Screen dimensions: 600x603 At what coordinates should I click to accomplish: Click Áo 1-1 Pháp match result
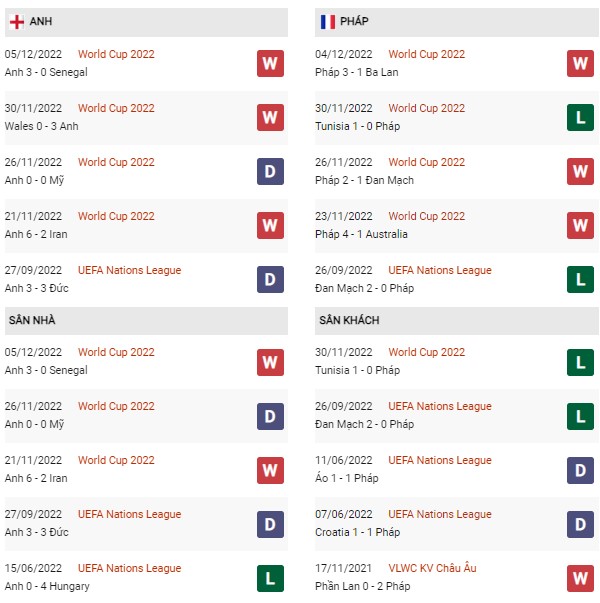point(348,478)
